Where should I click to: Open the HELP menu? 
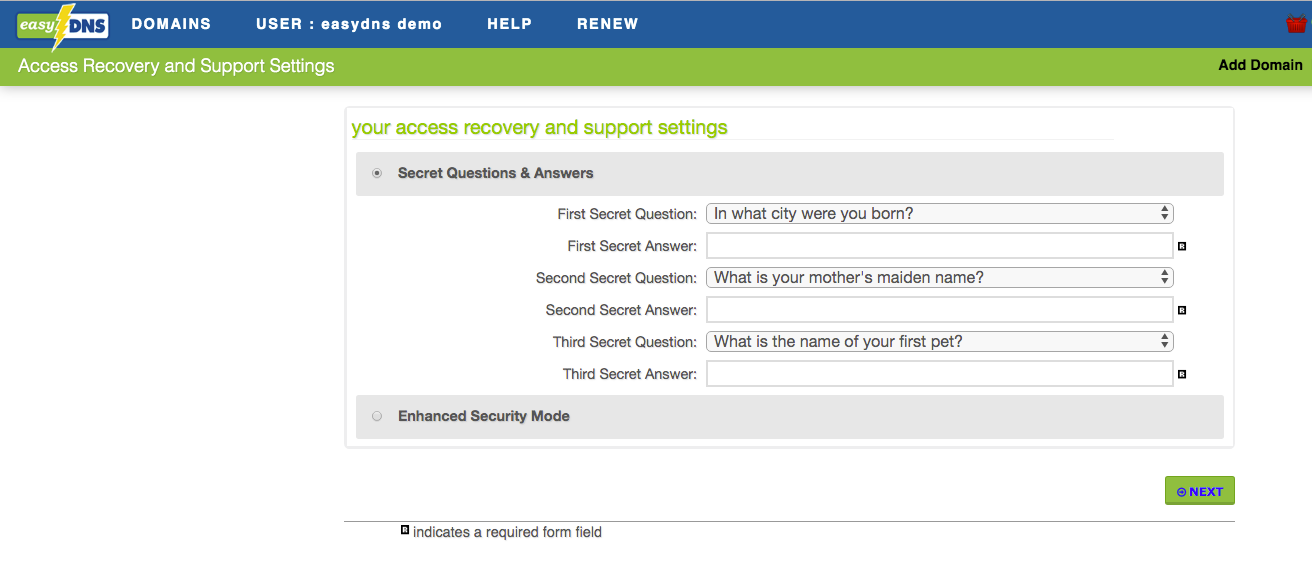pyautogui.click(x=509, y=24)
